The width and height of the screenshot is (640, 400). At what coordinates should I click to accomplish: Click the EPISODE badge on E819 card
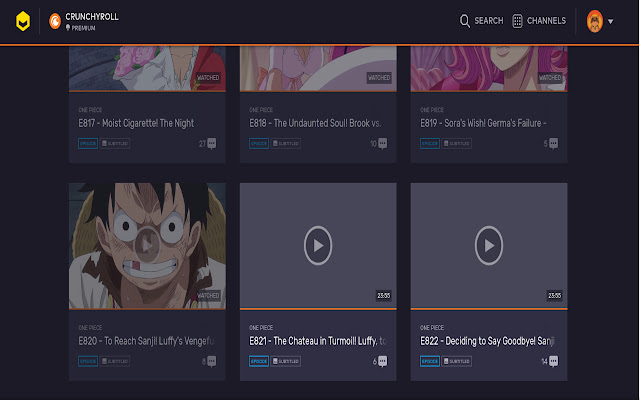tap(430, 144)
